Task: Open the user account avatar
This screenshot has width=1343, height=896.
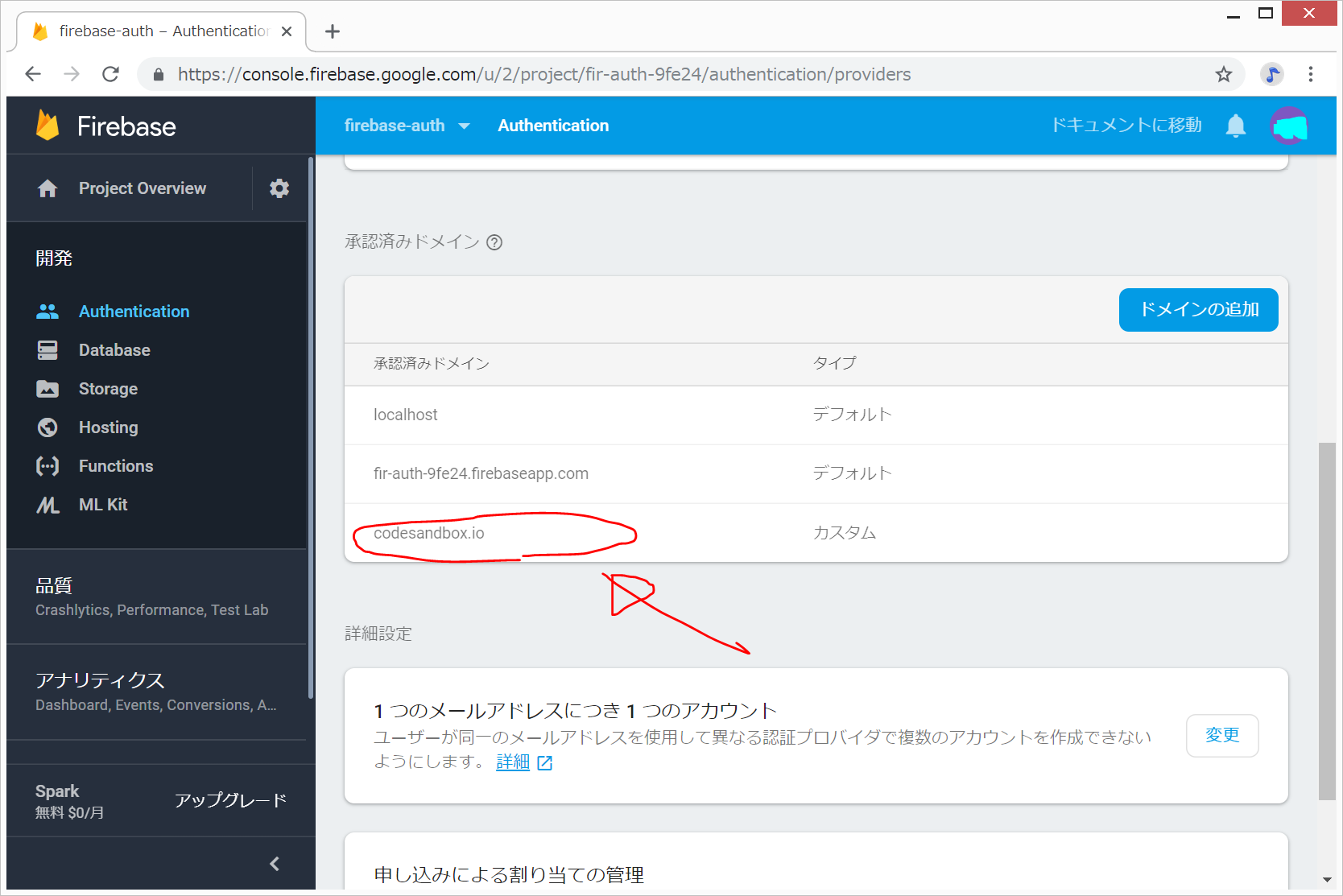Action: pyautogui.click(x=1288, y=126)
